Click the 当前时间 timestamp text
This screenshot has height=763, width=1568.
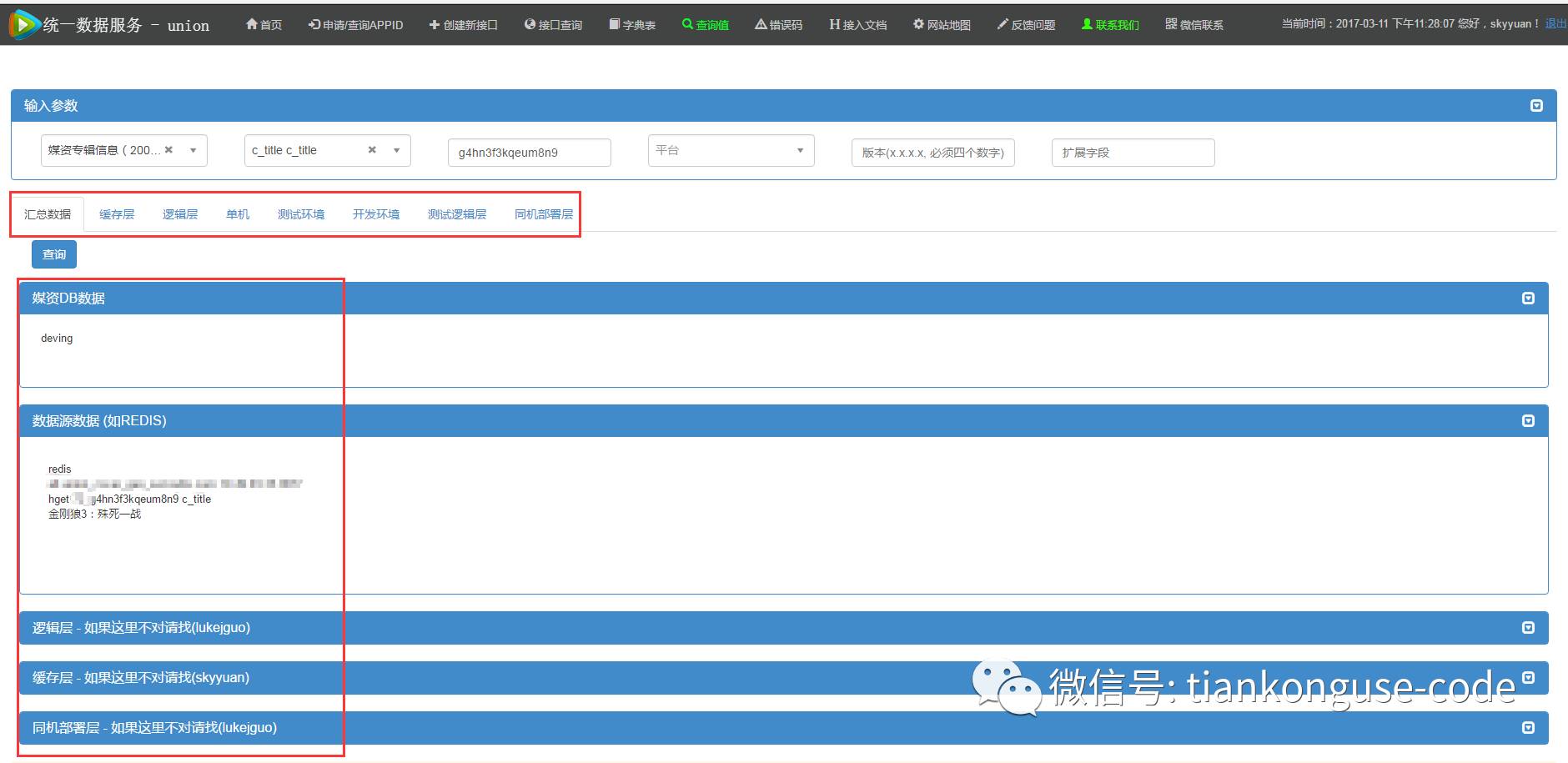[1367, 23]
